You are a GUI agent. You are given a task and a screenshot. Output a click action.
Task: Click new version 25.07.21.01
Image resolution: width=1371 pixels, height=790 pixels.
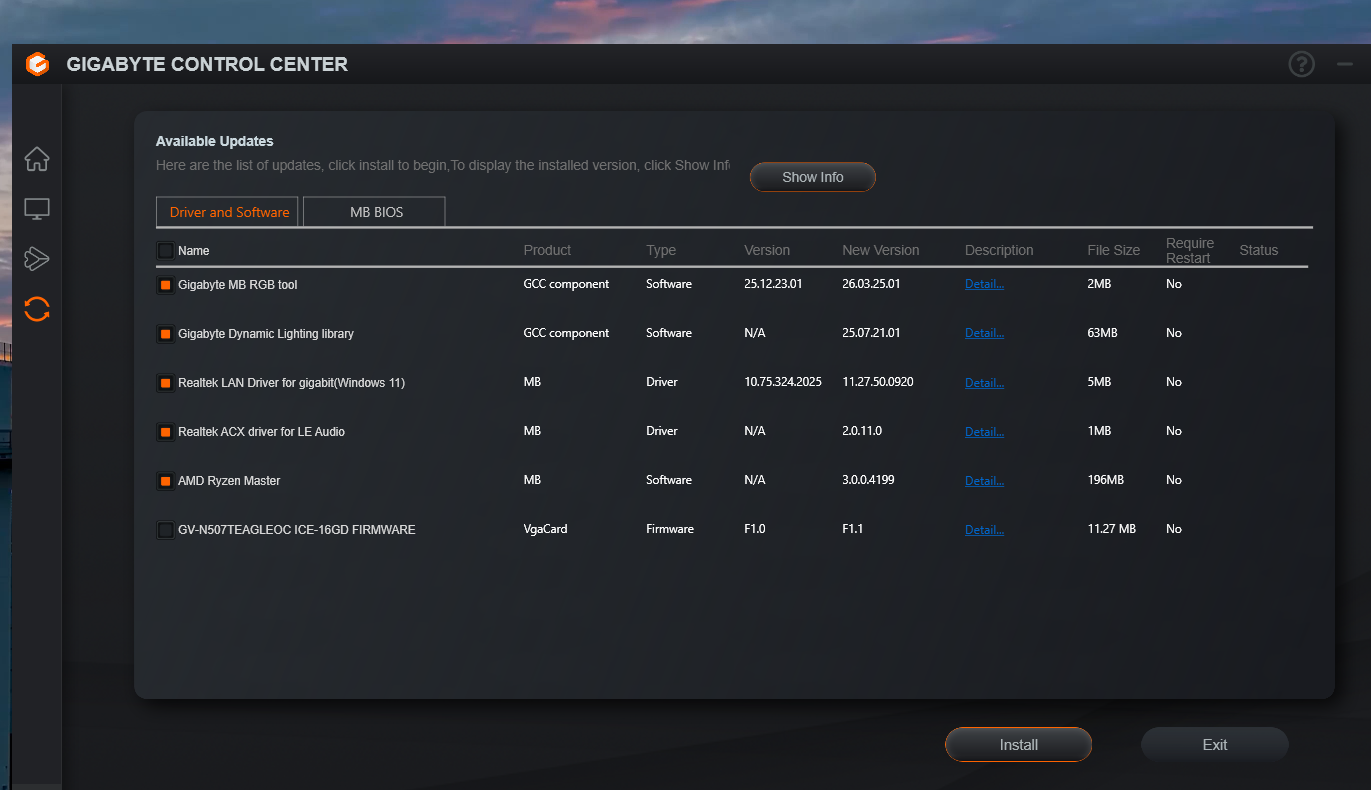pos(871,333)
